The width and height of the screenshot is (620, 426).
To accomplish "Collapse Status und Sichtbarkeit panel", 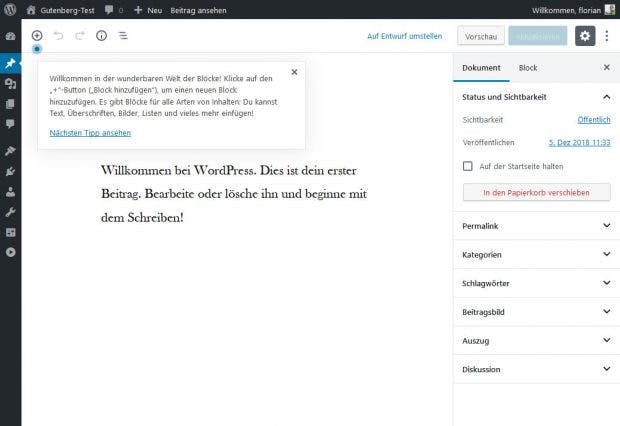I will [537, 97].
